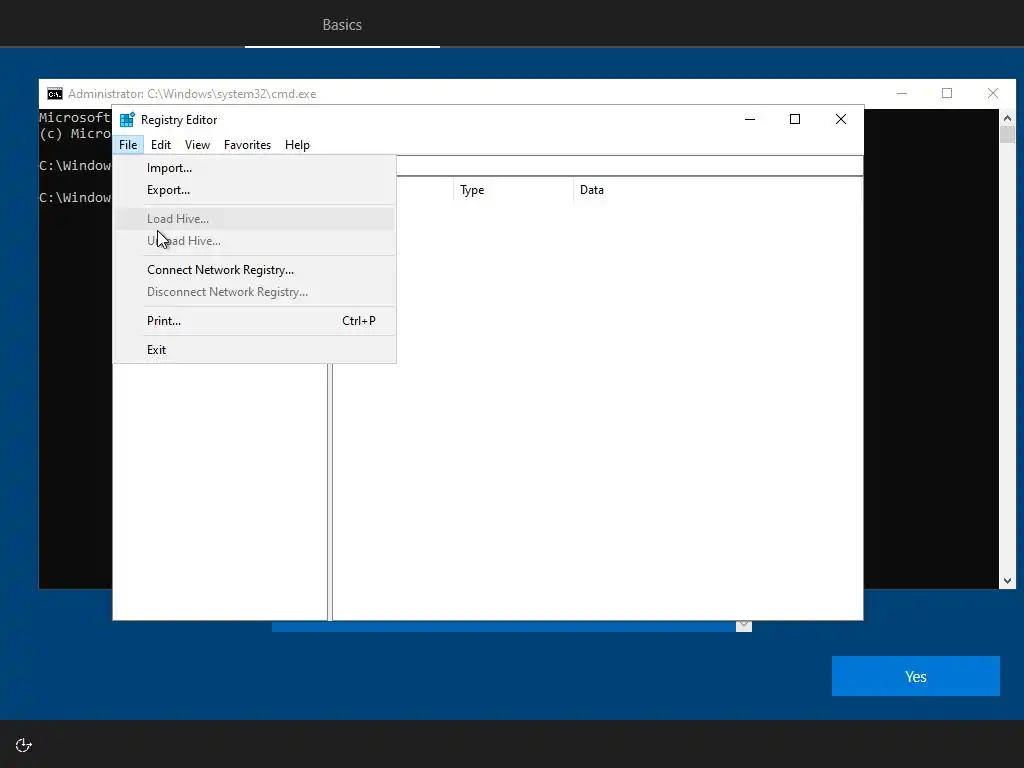
Task: Open the Help menu
Action: [297, 145]
